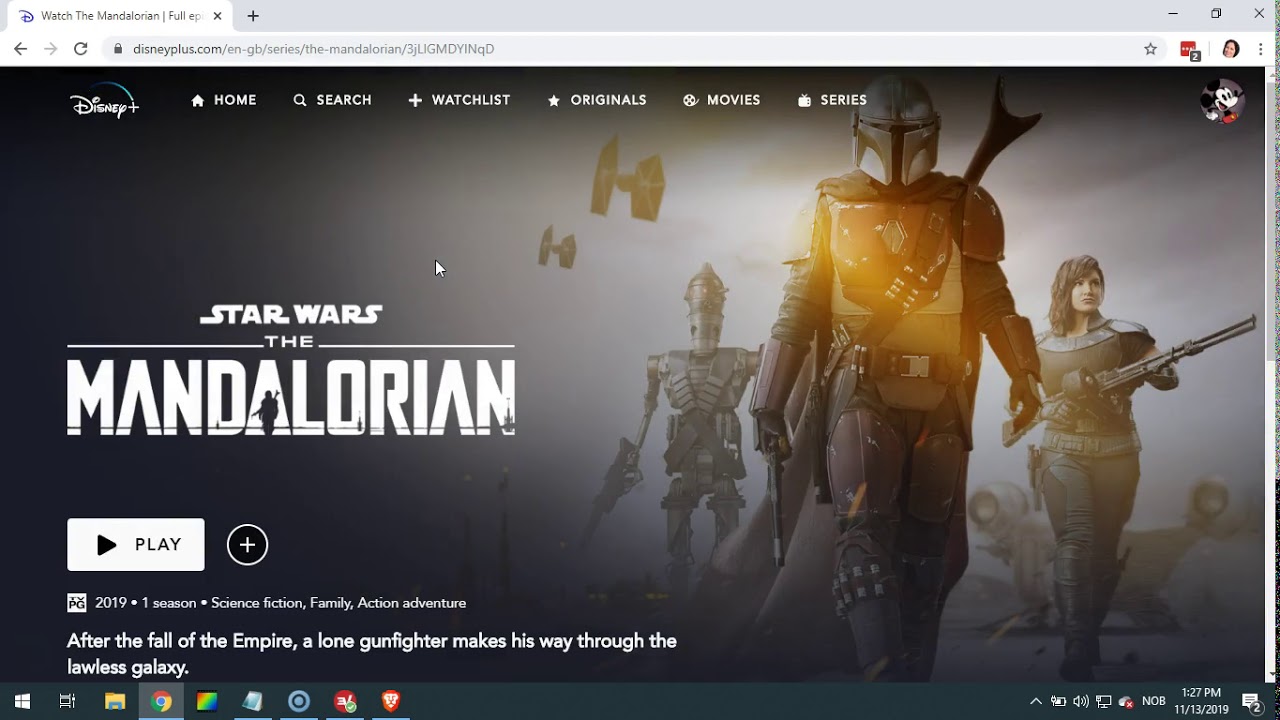1280x720 pixels.
Task: Open the MOVIES section
Action: pos(722,100)
